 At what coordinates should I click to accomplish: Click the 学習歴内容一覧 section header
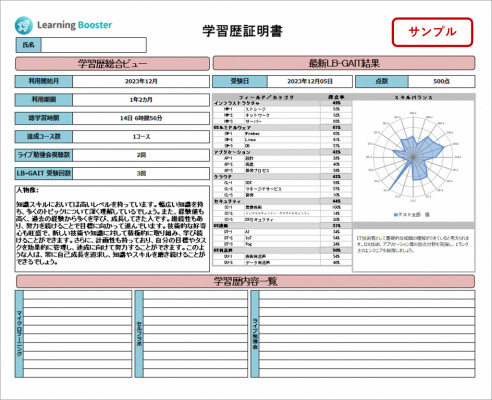[x=245, y=281]
